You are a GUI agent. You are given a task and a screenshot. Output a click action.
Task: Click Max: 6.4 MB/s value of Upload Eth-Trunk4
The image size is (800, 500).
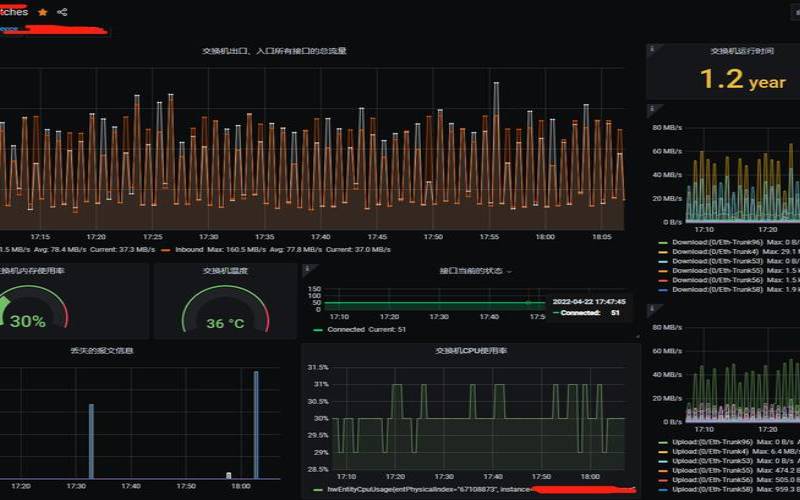pyautogui.click(x=776, y=452)
